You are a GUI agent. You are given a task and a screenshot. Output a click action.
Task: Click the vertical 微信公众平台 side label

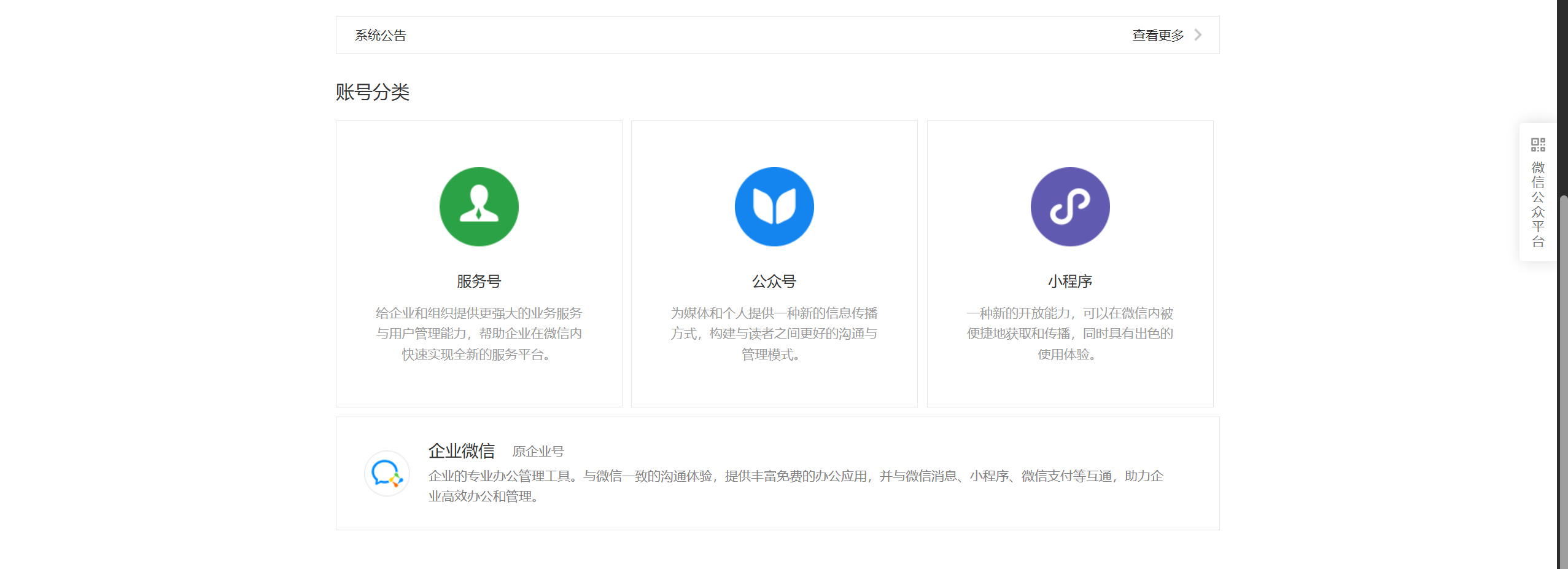click(x=1538, y=204)
